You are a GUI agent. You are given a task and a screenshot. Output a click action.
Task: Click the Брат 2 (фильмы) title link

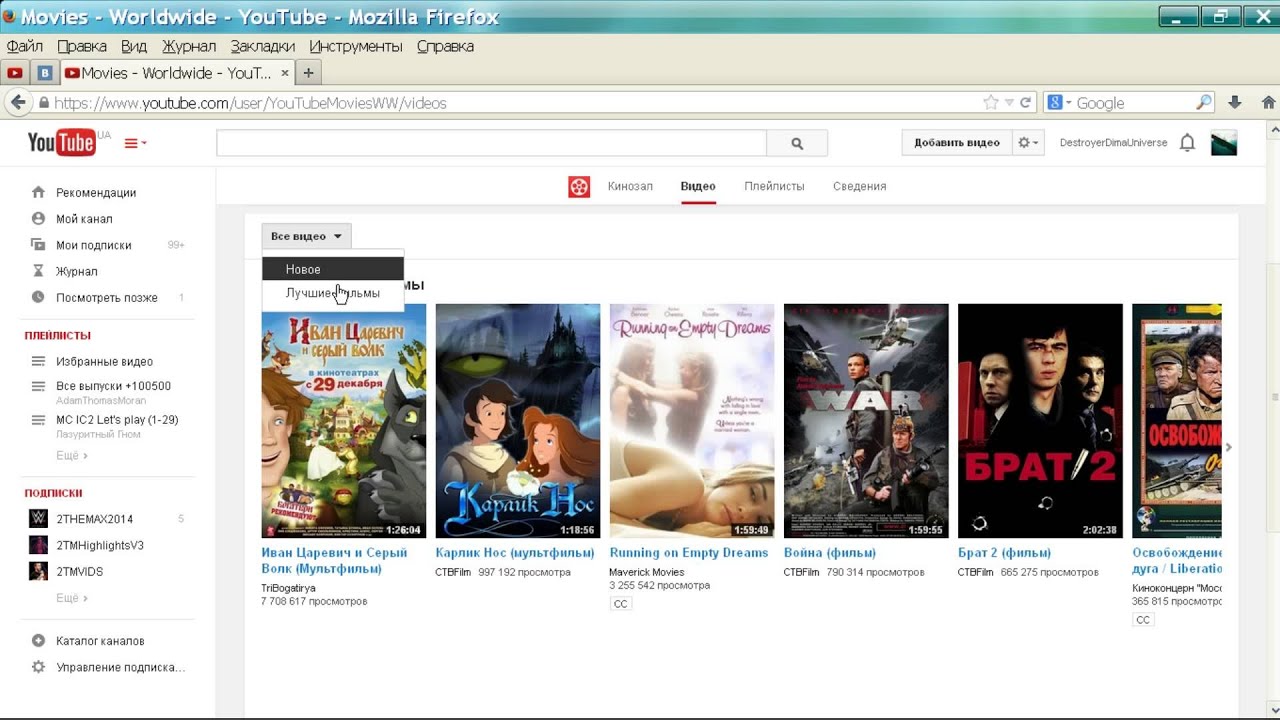(x=1004, y=553)
